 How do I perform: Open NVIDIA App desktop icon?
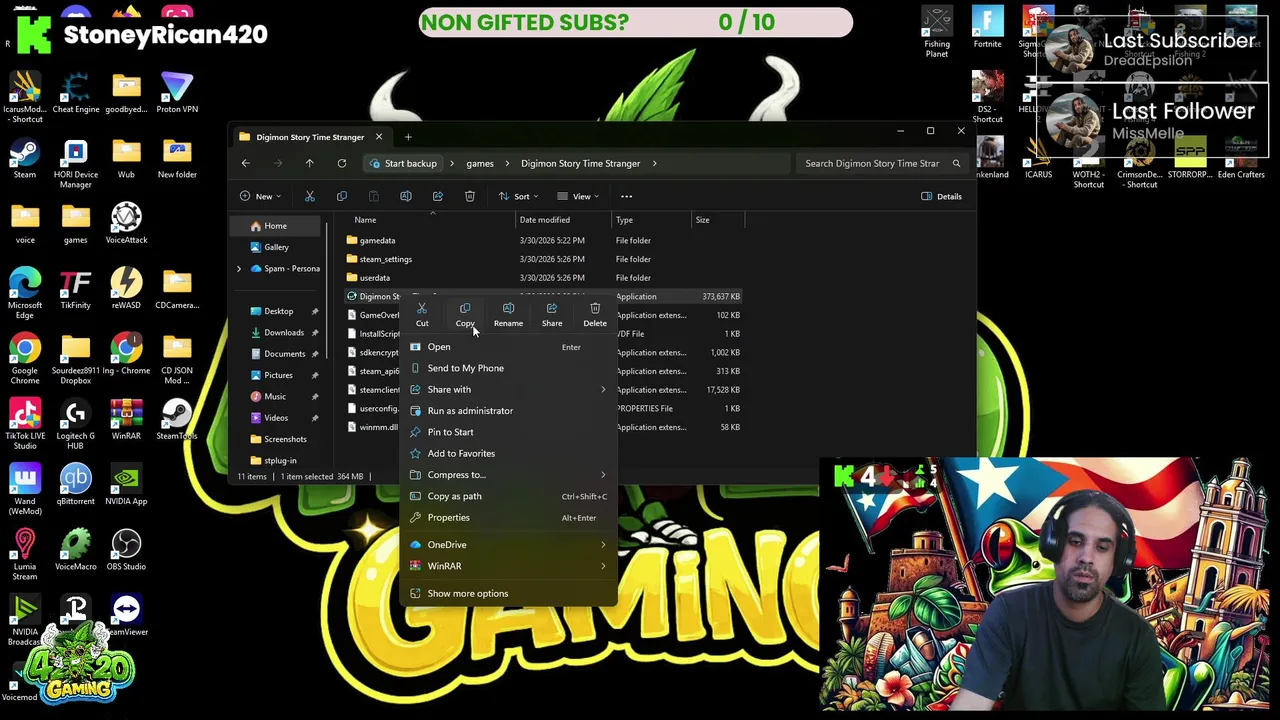tap(126, 486)
